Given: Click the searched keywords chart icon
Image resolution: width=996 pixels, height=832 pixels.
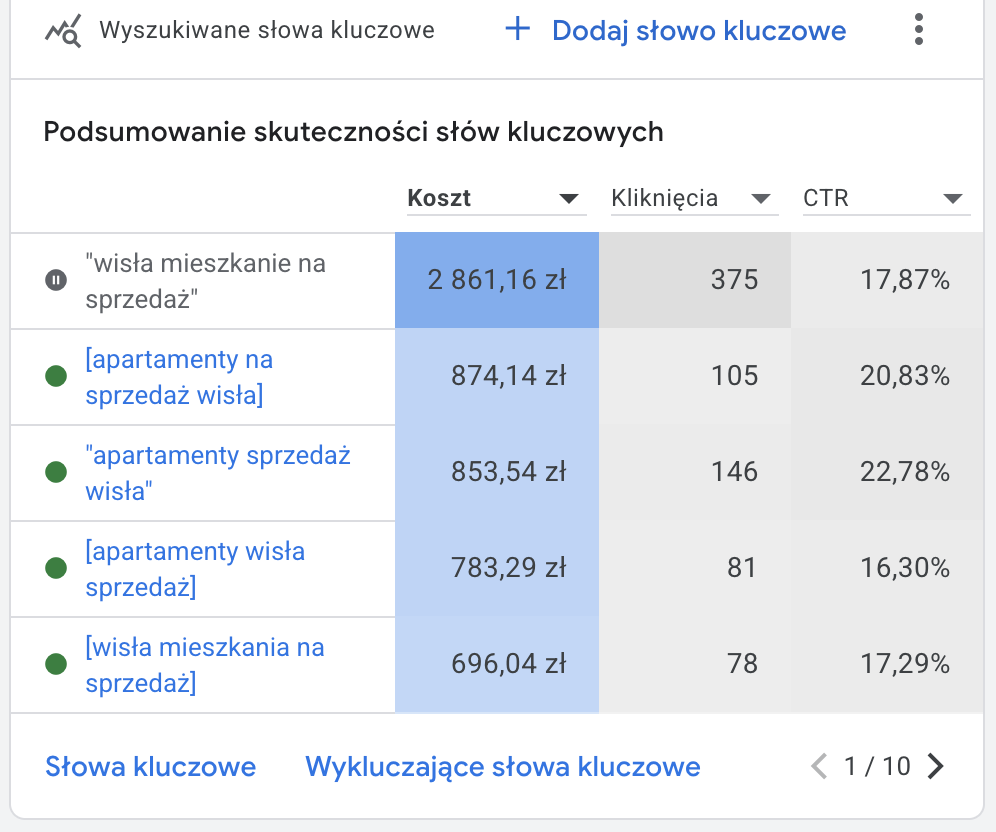Looking at the screenshot, I should 63,31.
